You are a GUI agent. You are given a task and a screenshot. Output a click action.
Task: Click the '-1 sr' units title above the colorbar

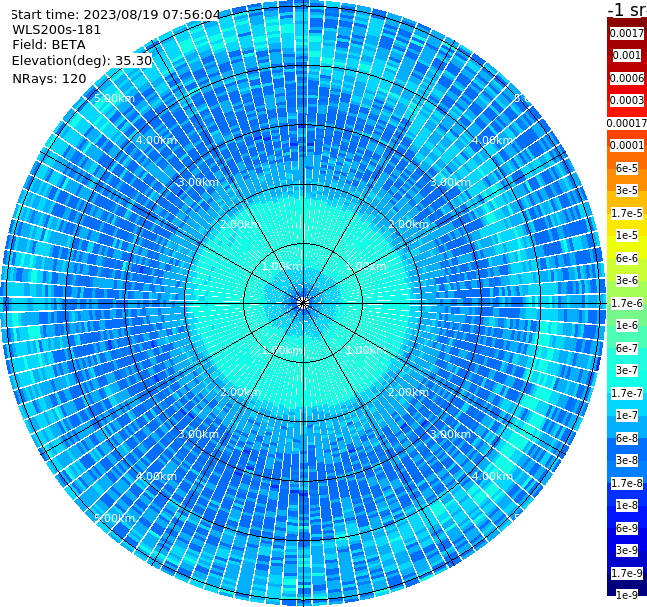point(627,9)
